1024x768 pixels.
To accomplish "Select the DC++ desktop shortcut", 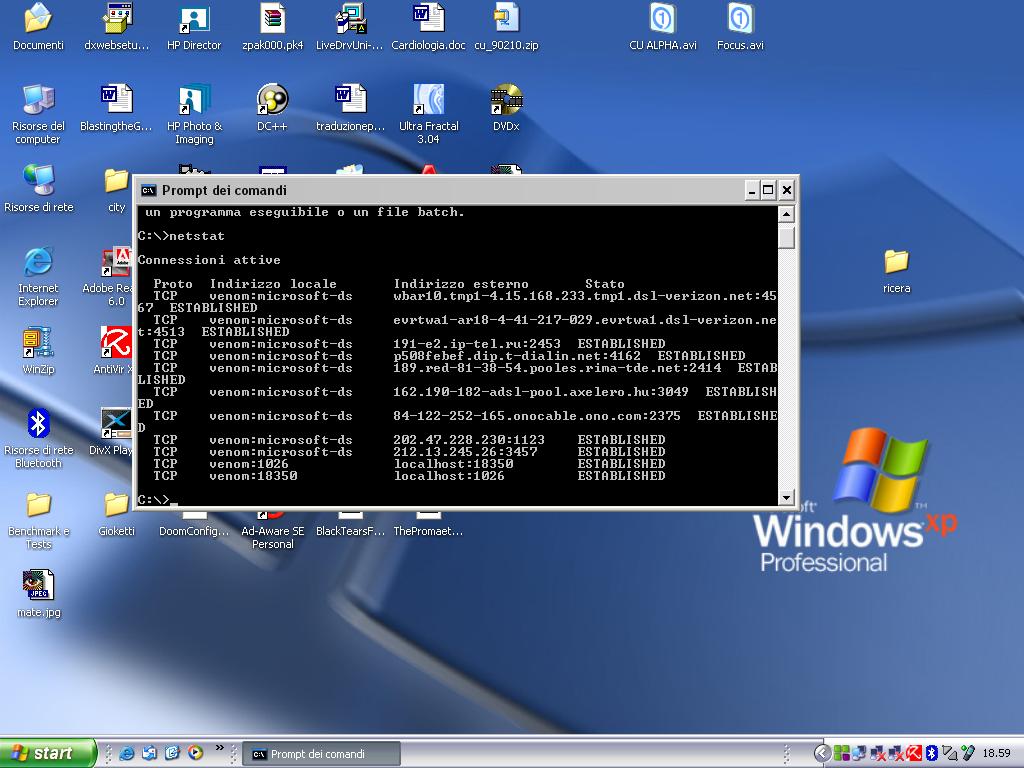I will pyautogui.click(x=272, y=101).
